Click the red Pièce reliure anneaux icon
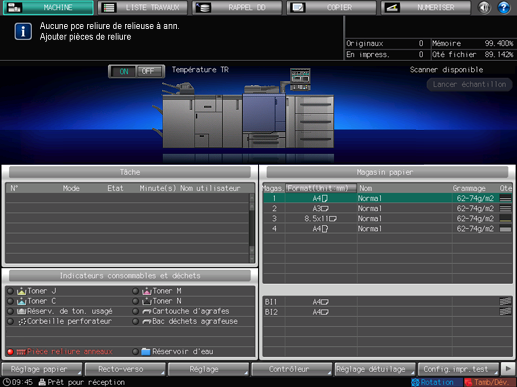The image size is (517, 387). (21, 352)
